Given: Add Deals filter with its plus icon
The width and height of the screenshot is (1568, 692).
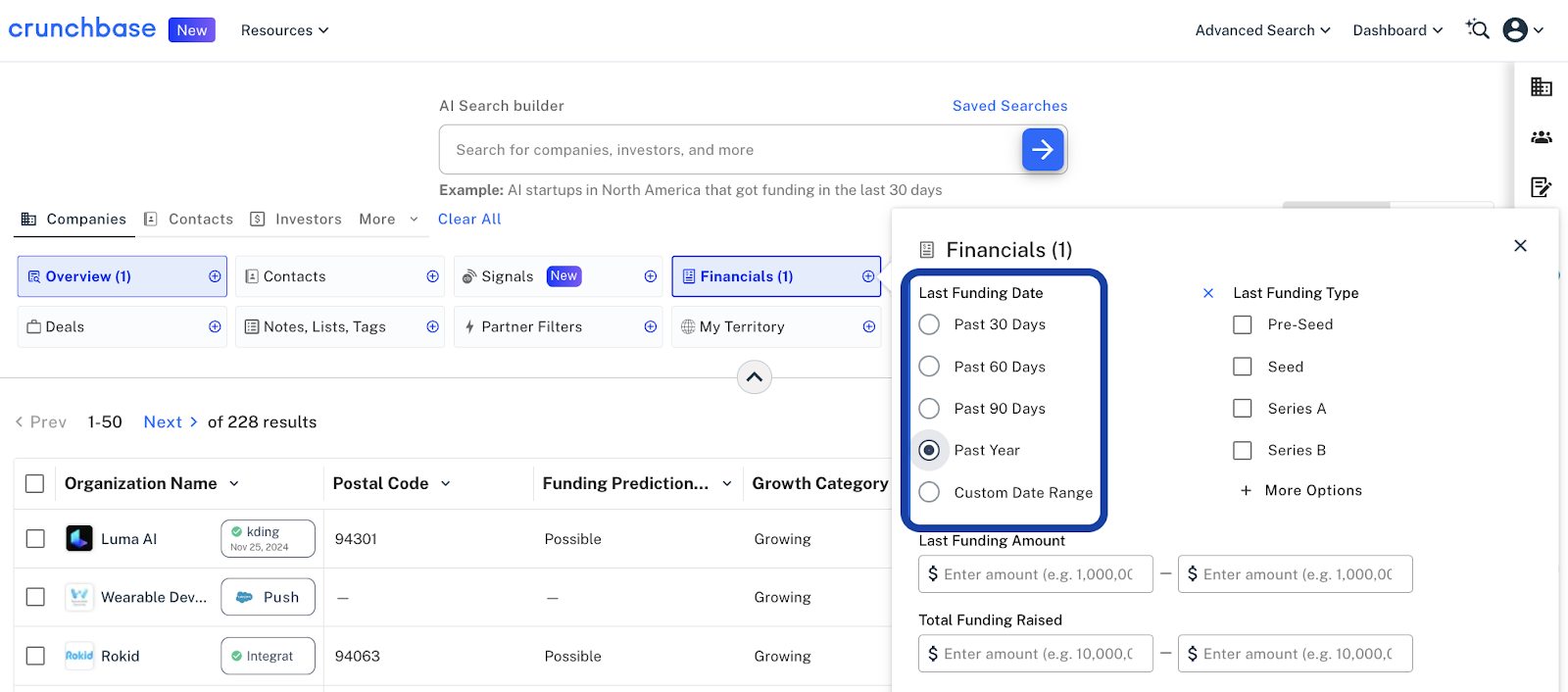Looking at the screenshot, I should [215, 326].
